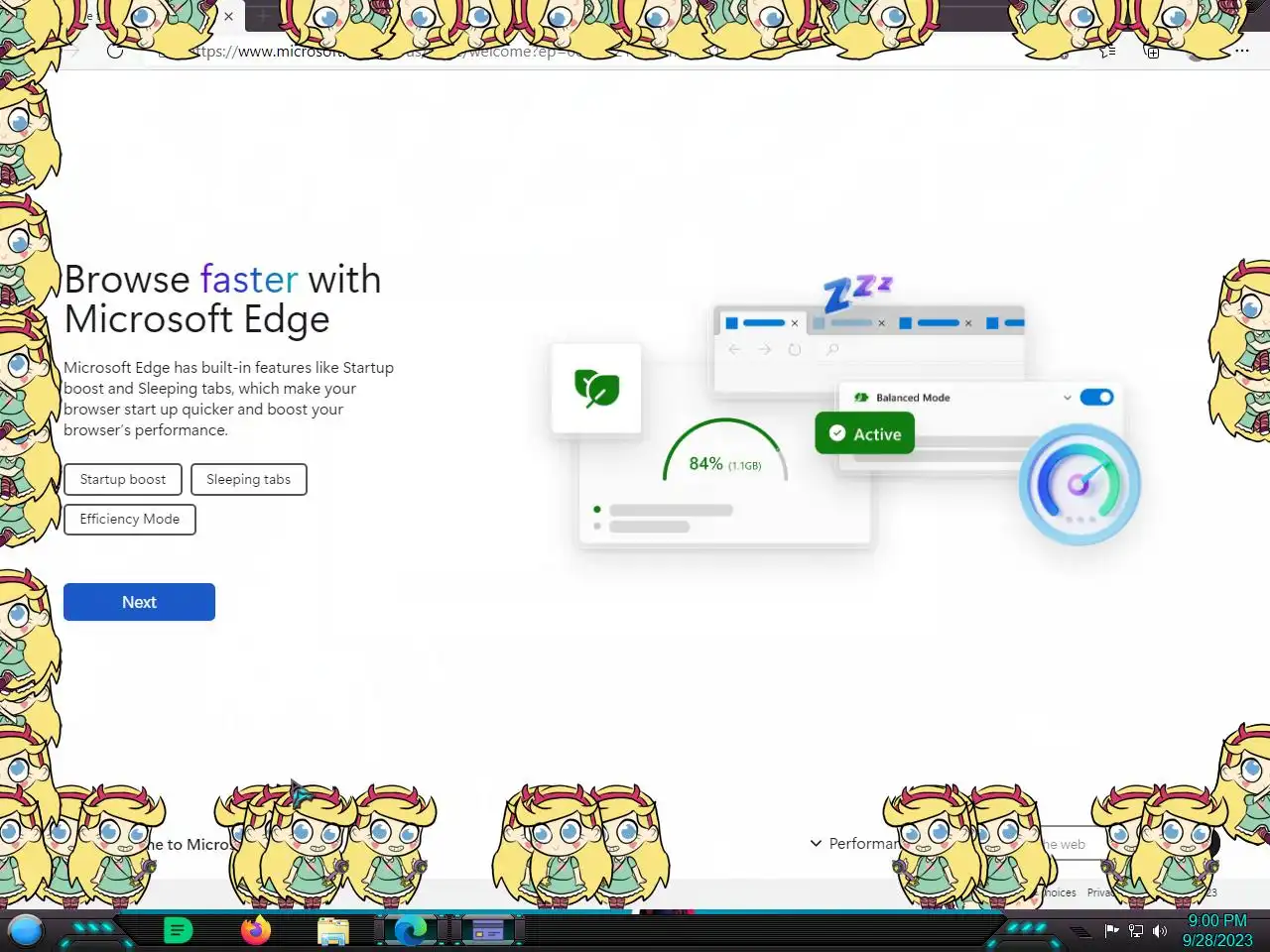
Task: Reload the page with the refresh icon
Action: tap(115, 51)
